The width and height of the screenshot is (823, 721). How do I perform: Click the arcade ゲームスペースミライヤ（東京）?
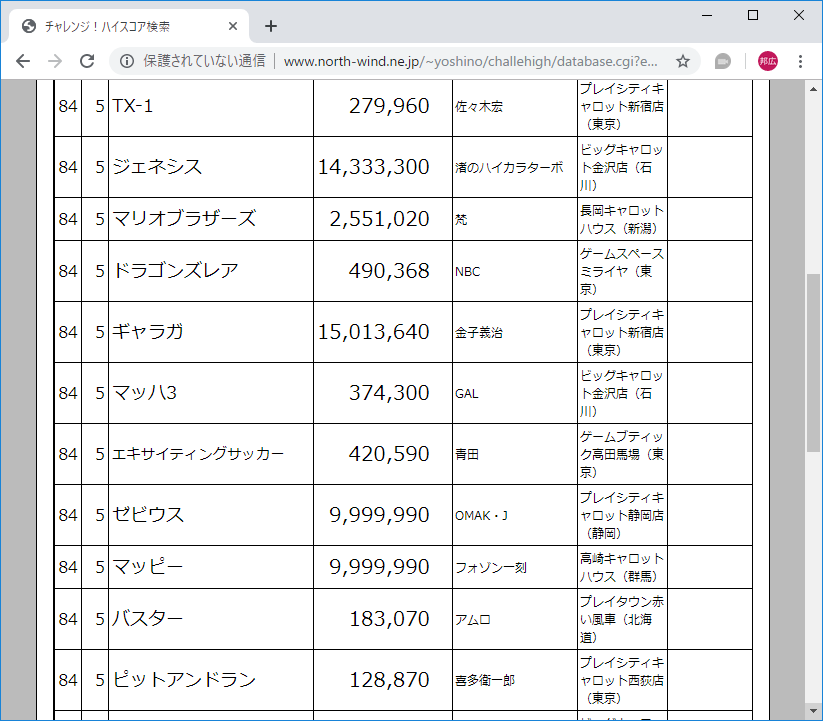(622, 271)
